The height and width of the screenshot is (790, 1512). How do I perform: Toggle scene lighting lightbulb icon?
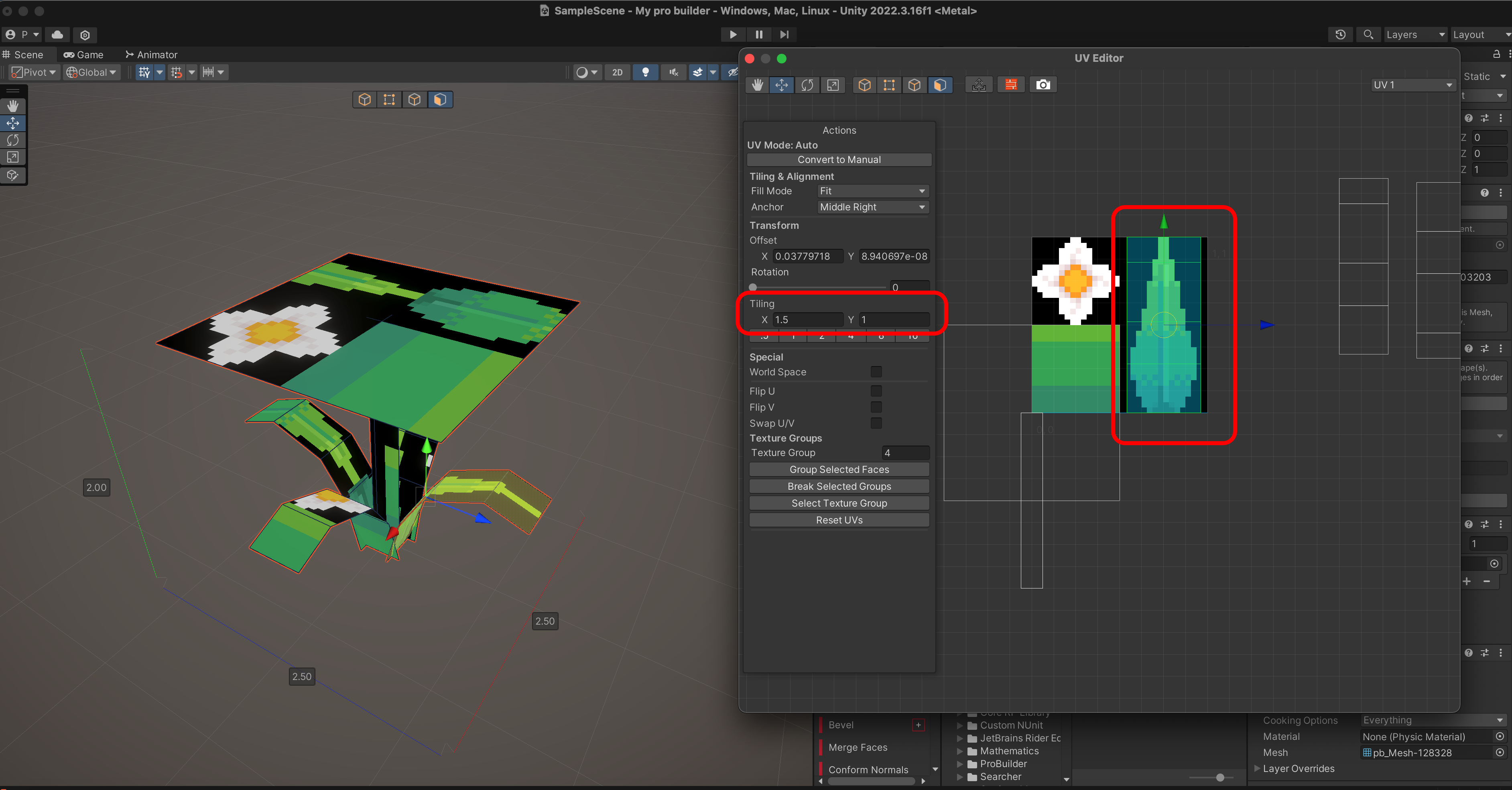tap(645, 72)
